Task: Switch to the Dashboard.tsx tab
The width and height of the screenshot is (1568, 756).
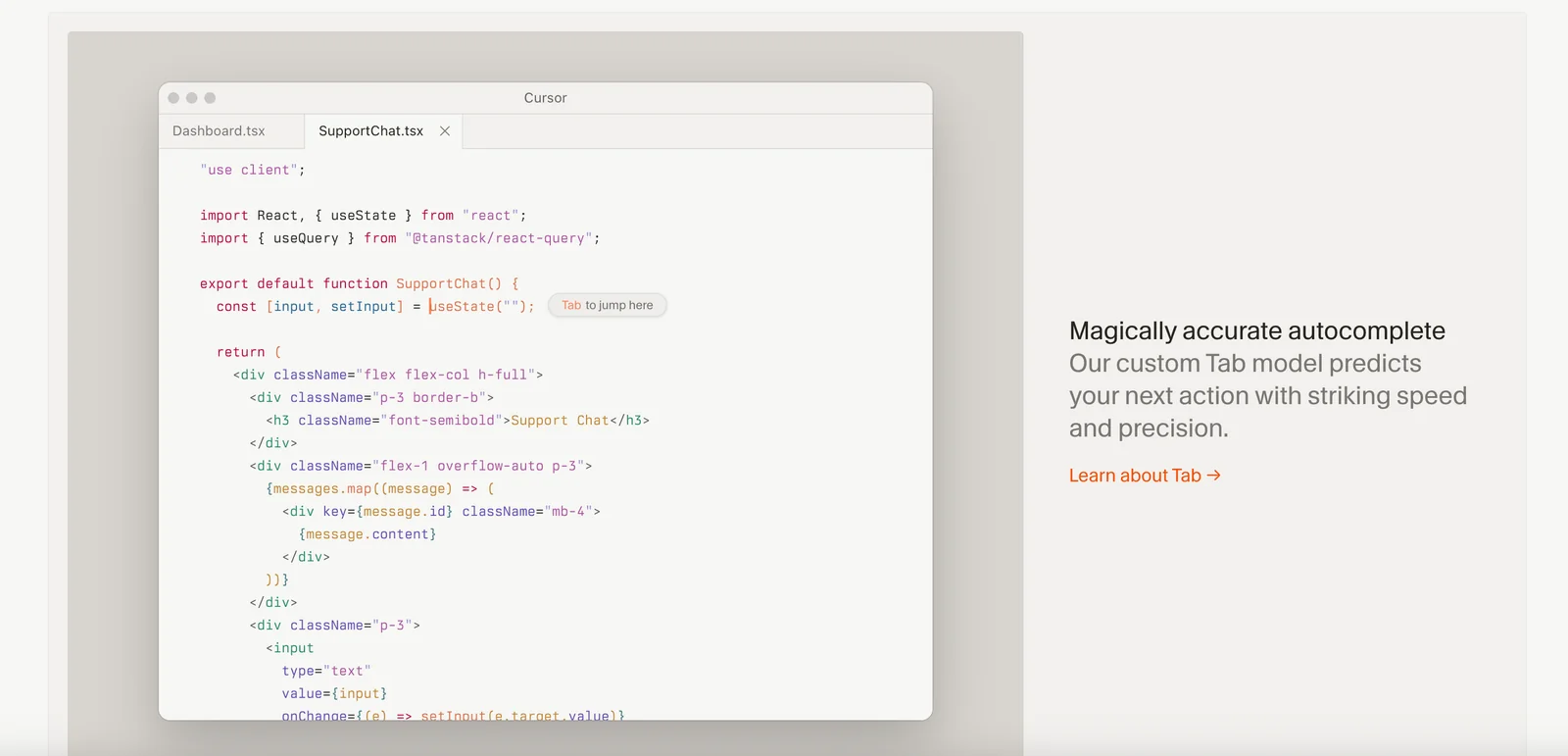Action: [x=219, y=131]
